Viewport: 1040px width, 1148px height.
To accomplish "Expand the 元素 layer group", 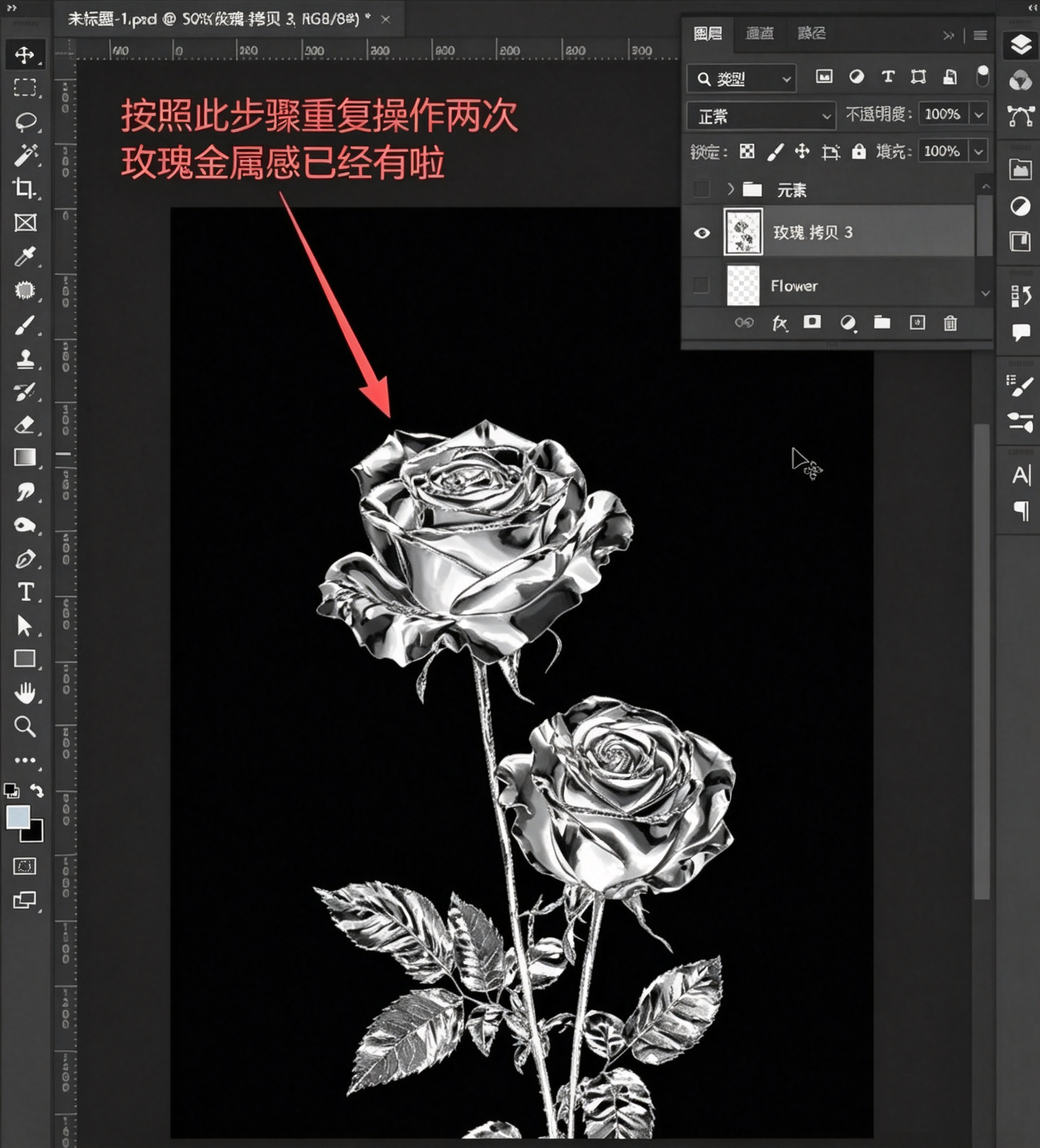I will pos(731,188).
